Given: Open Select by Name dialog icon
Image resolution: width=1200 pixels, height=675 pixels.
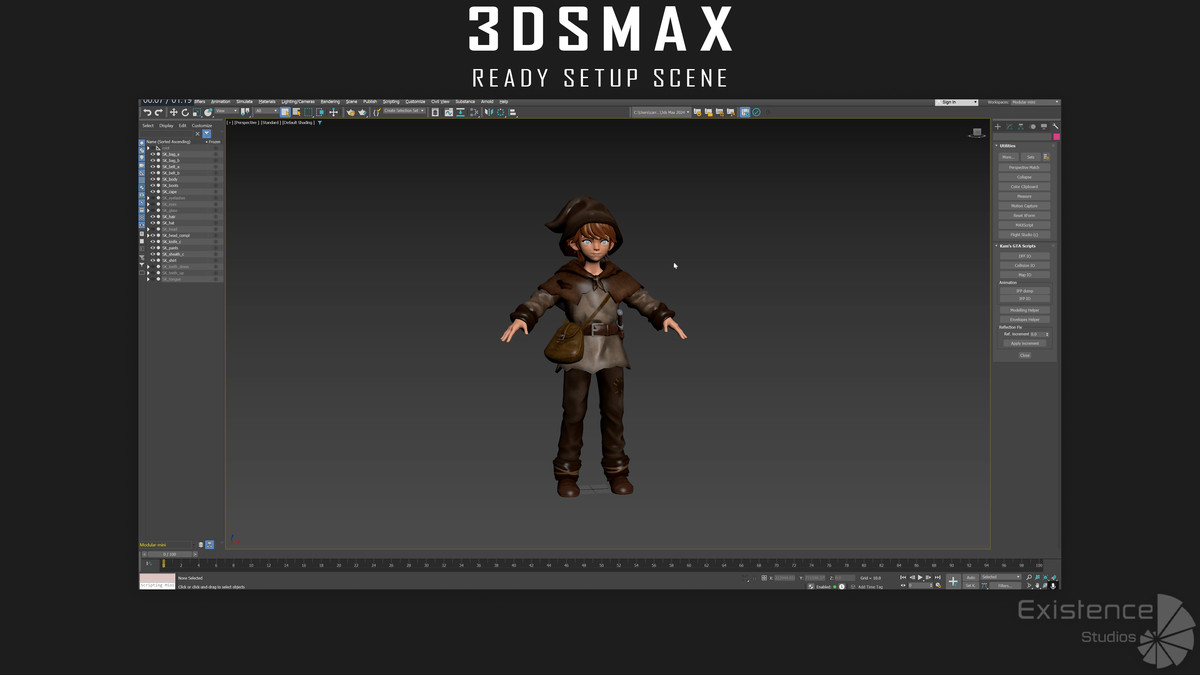Looking at the screenshot, I should coord(296,112).
